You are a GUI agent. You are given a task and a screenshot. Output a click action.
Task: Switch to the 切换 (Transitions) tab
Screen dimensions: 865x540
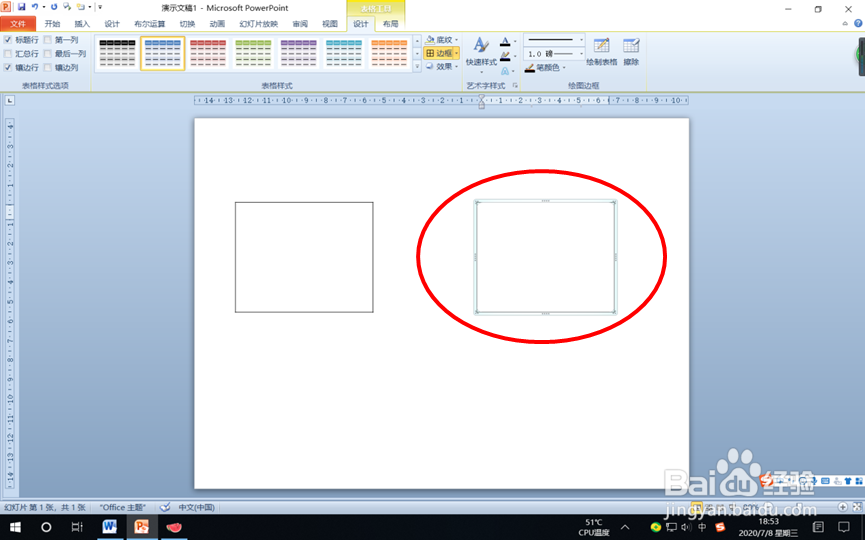[188, 24]
